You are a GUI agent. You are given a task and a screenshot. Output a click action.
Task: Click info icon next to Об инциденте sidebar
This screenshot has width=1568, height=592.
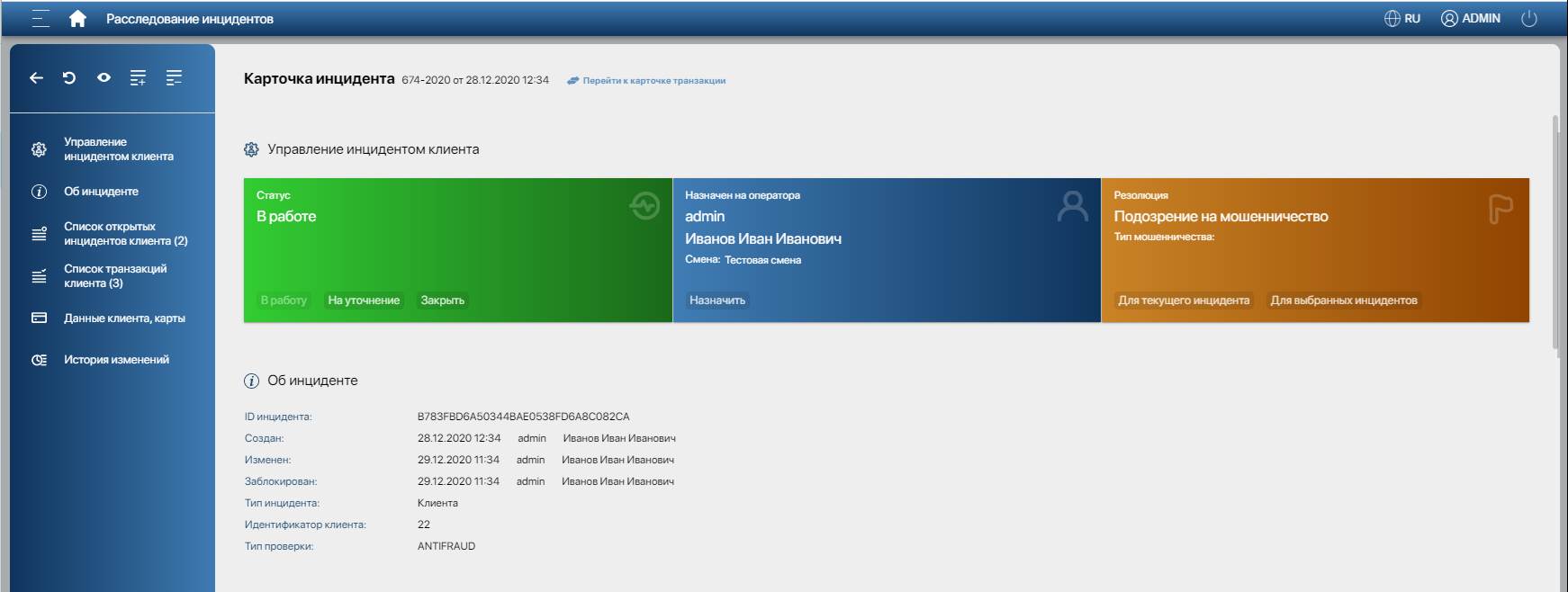[39, 192]
